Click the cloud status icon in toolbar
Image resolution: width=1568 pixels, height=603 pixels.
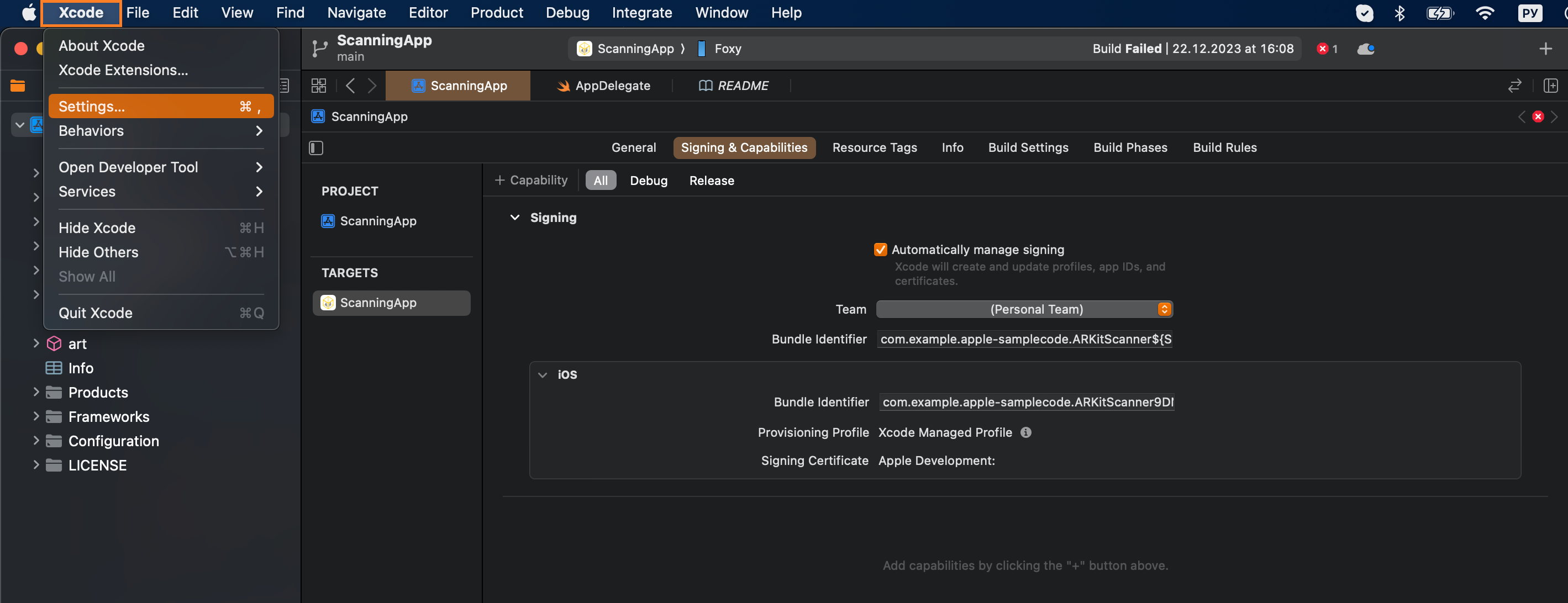[1365, 49]
